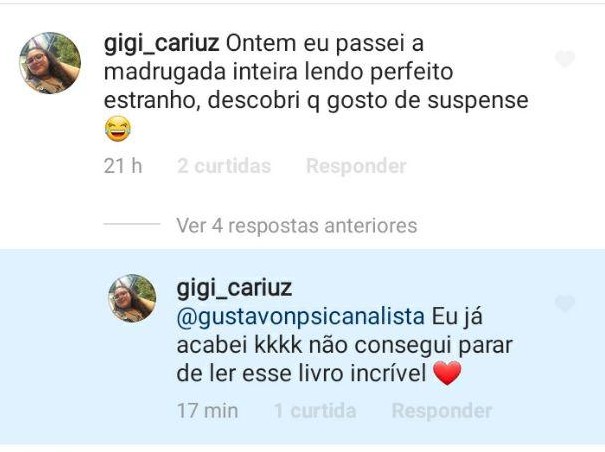
Task: Expand Ver 4 respostas anteriores
Action: pos(297,225)
